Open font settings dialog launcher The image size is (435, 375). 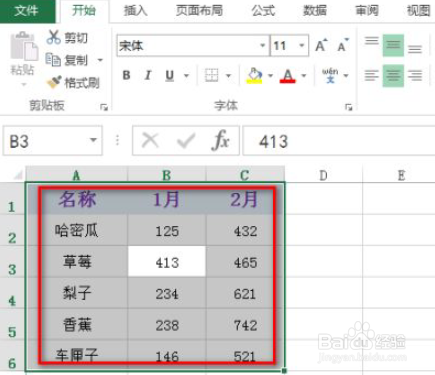(x=349, y=107)
